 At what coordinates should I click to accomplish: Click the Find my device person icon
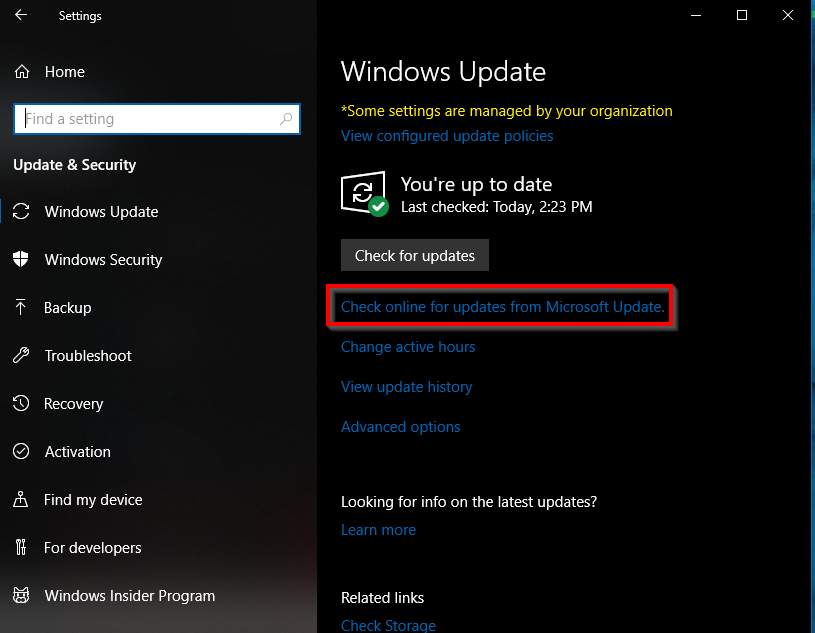click(x=21, y=499)
